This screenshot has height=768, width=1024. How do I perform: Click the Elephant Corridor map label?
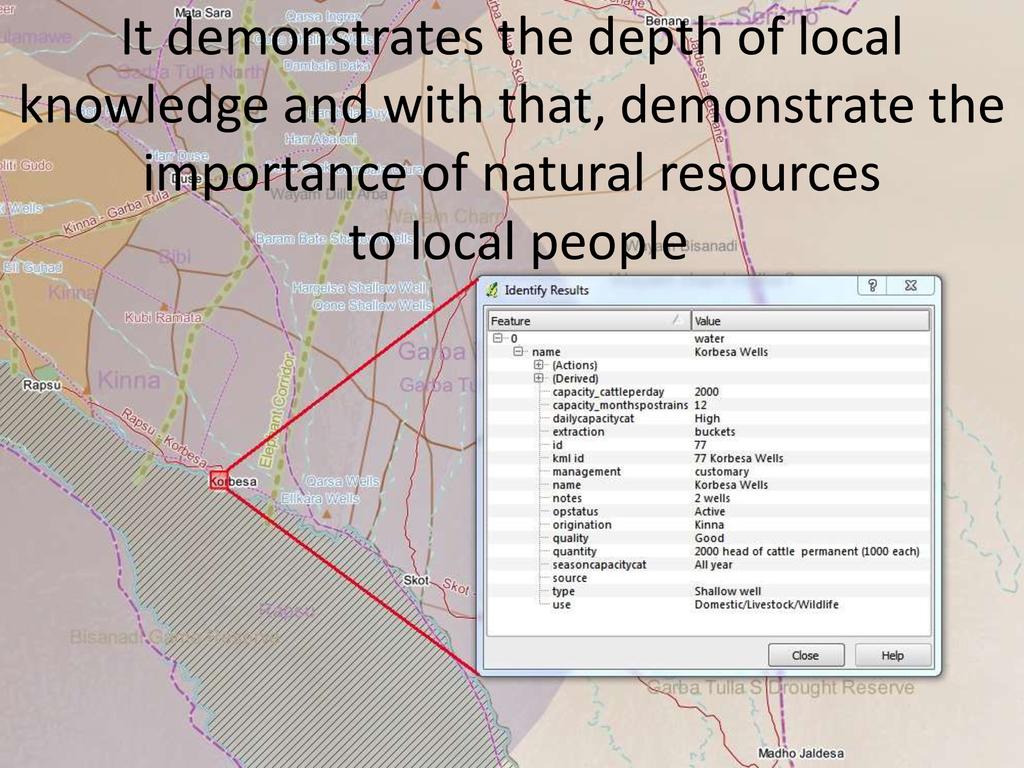(x=277, y=410)
